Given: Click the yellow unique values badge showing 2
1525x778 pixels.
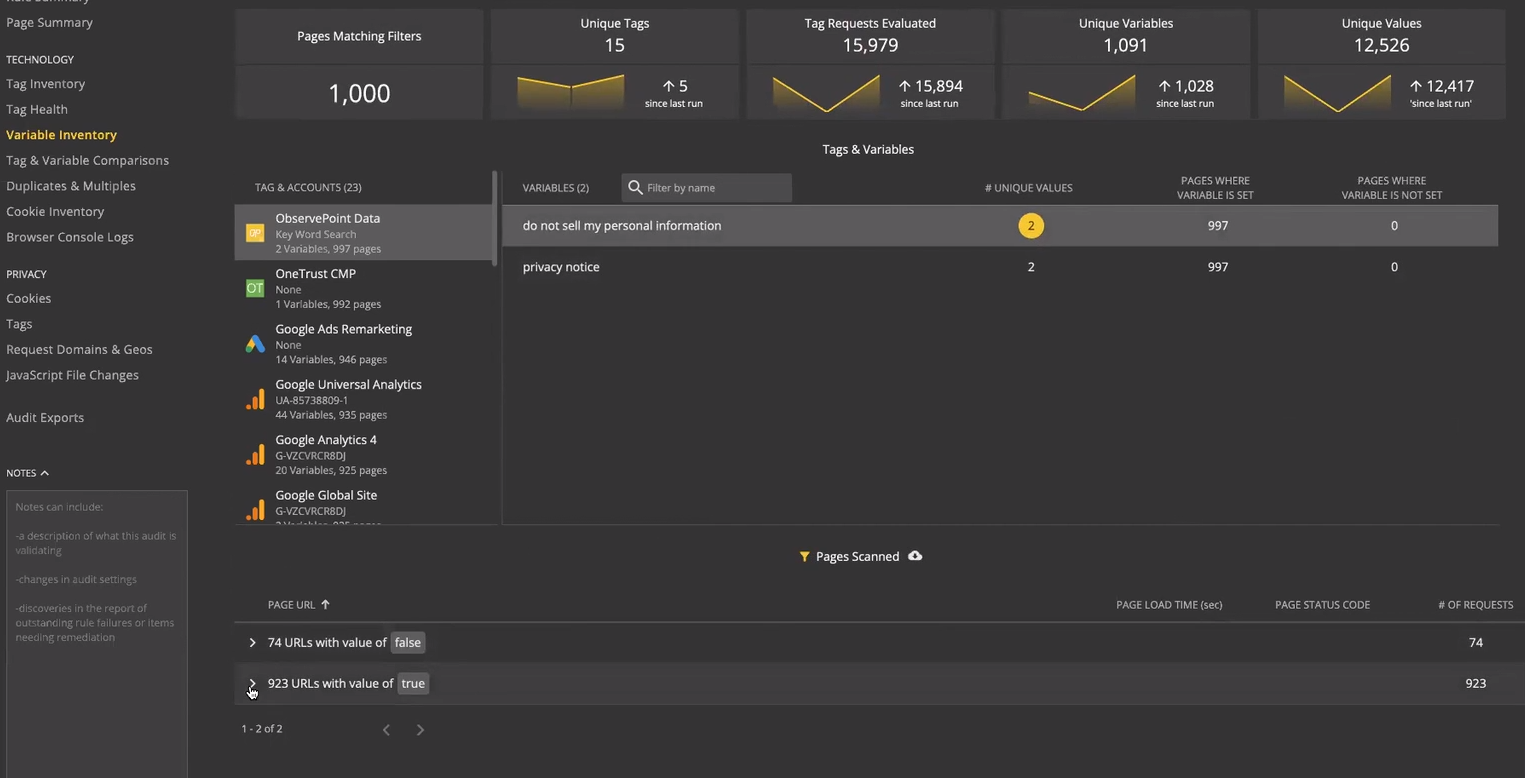Looking at the screenshot, I should pos(1031,226).
